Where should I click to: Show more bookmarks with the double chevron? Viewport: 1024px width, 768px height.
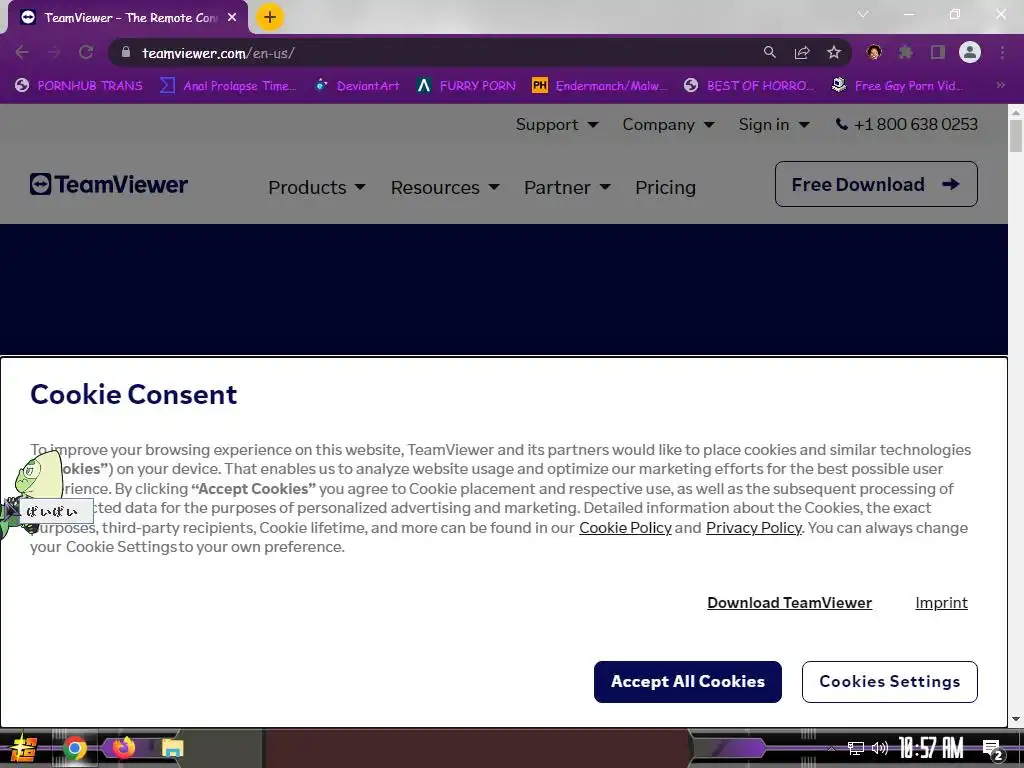[1000, 85]
